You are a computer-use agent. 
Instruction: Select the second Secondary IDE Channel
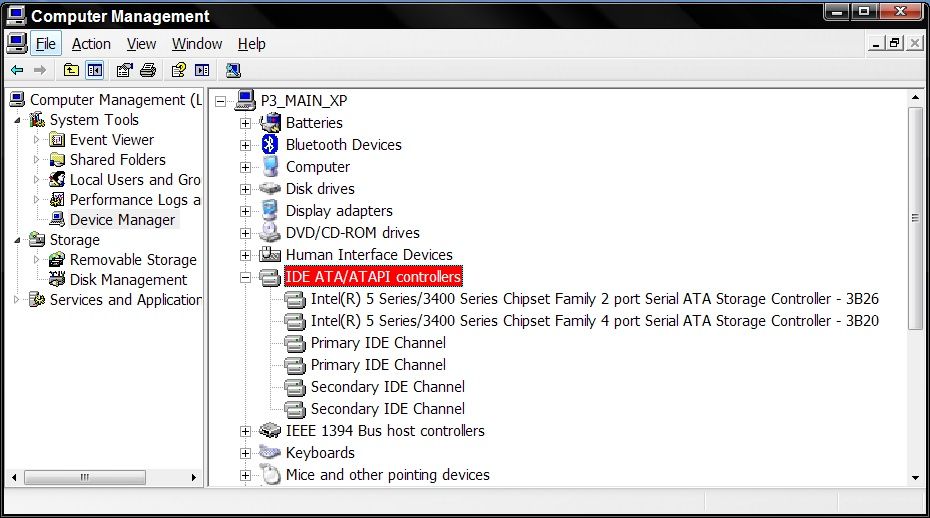point(388,409)
